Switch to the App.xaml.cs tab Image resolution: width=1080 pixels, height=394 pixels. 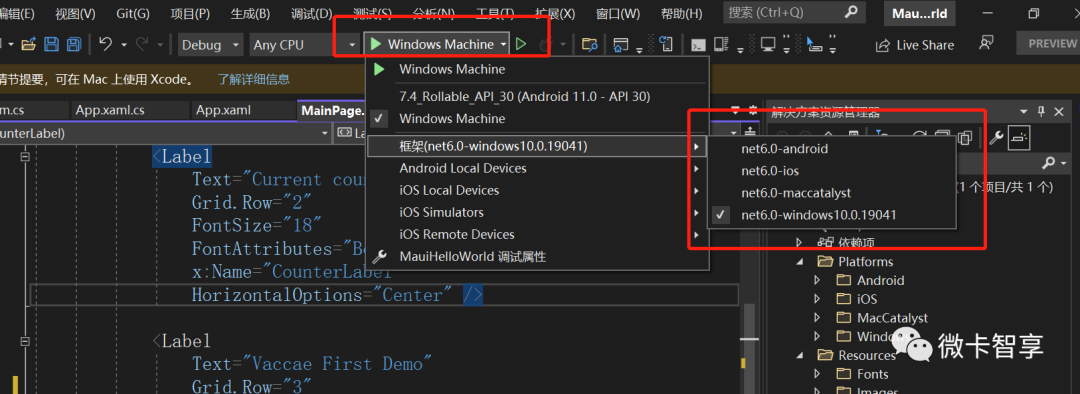110,110
